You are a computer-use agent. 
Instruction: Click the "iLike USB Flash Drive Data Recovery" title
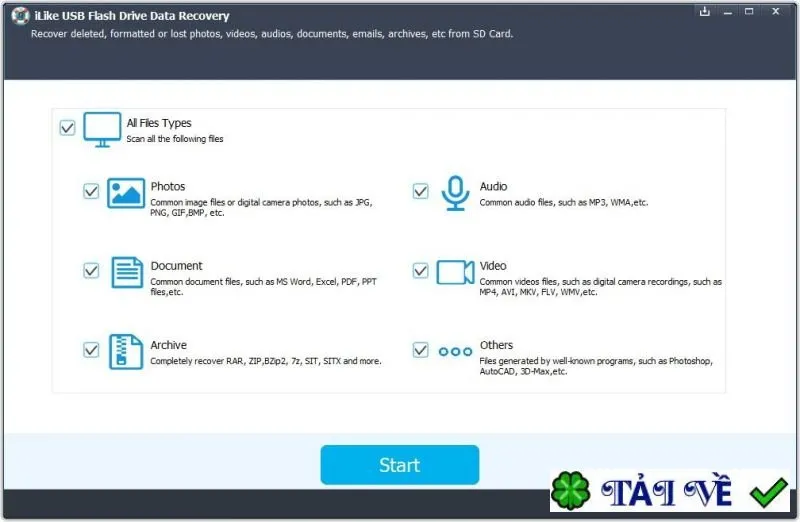132,16
